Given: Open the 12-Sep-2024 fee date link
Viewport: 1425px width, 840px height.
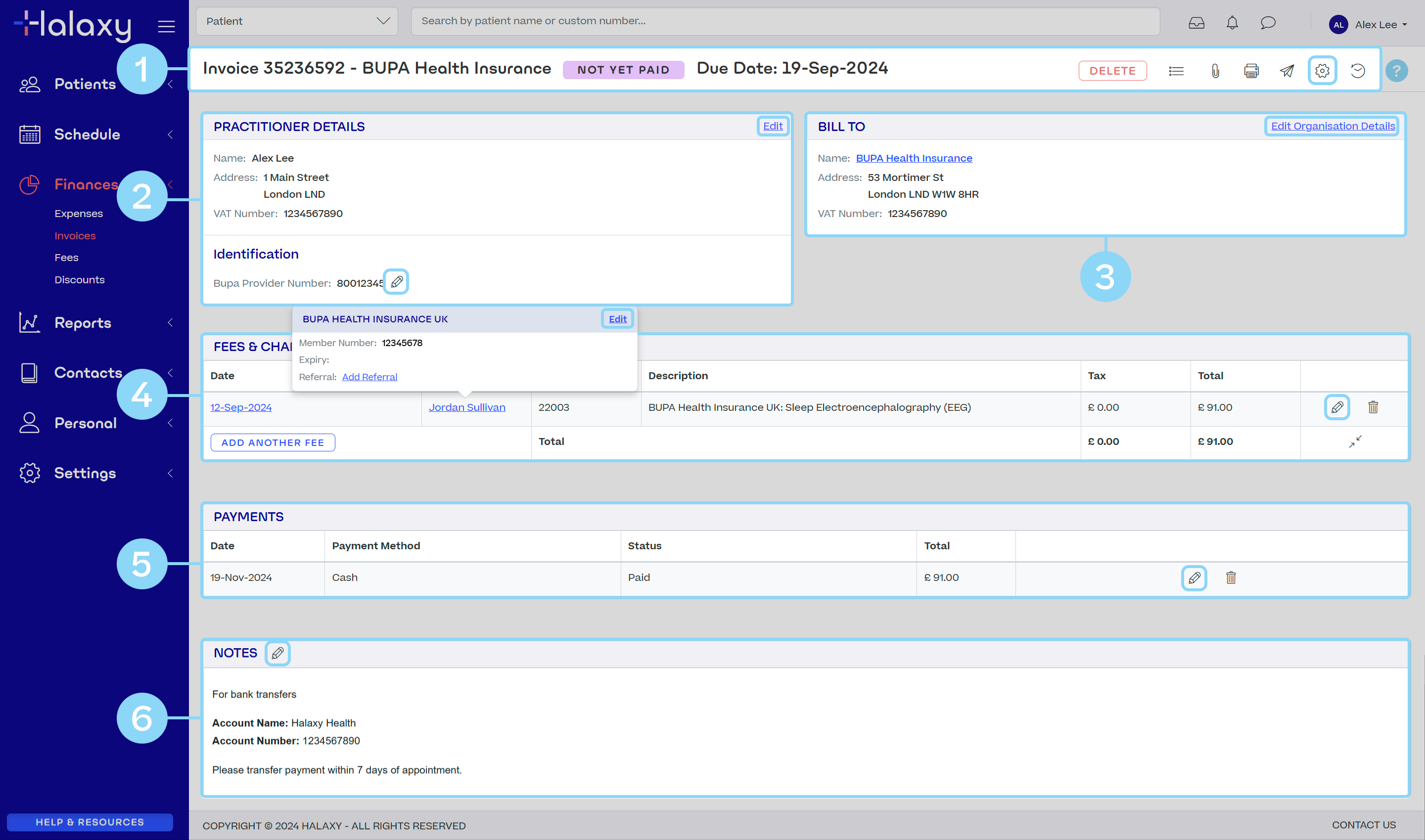Looking at the screenshot, I should [240, 407].
